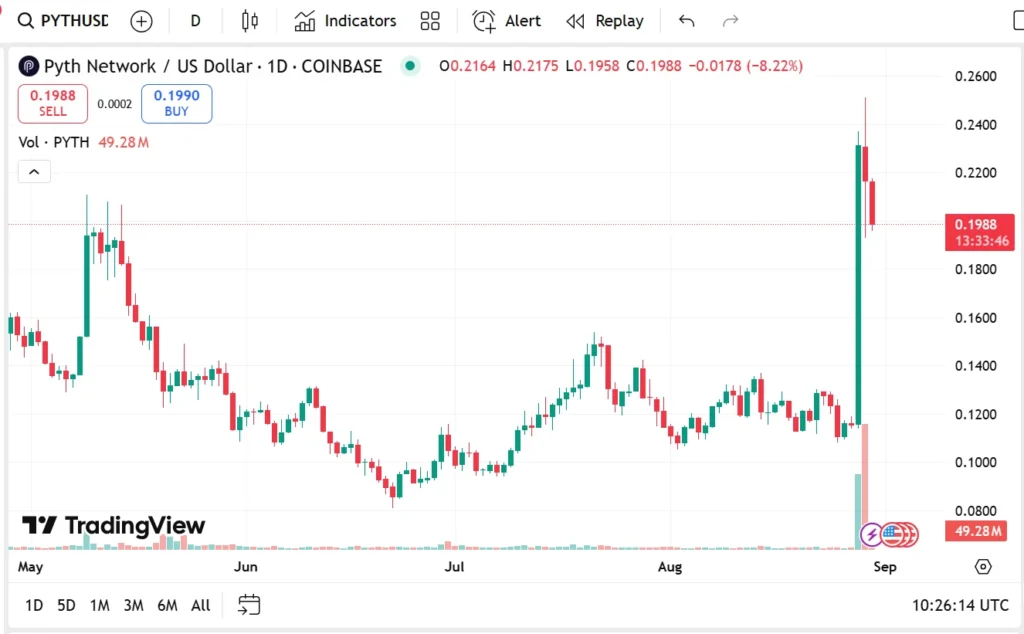Click the green market status dot
The width and height of the screenshot is (1024, 634).
coord(410,65)
